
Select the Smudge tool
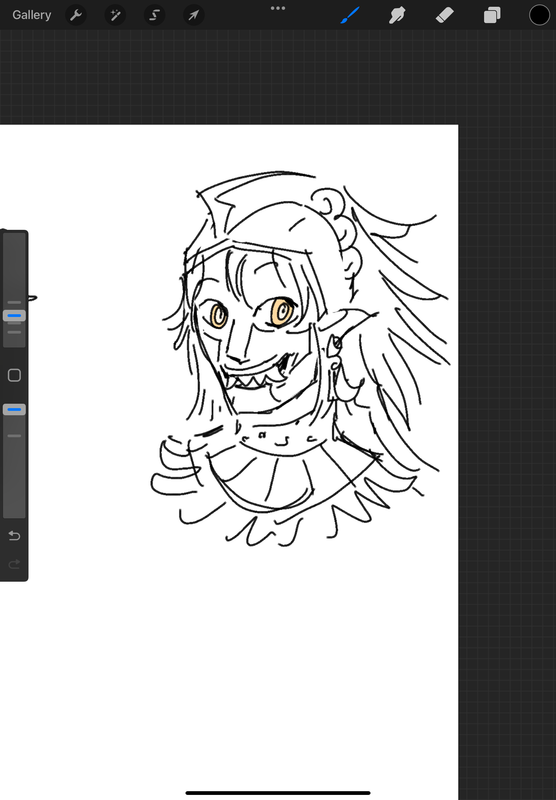point(397,15)
